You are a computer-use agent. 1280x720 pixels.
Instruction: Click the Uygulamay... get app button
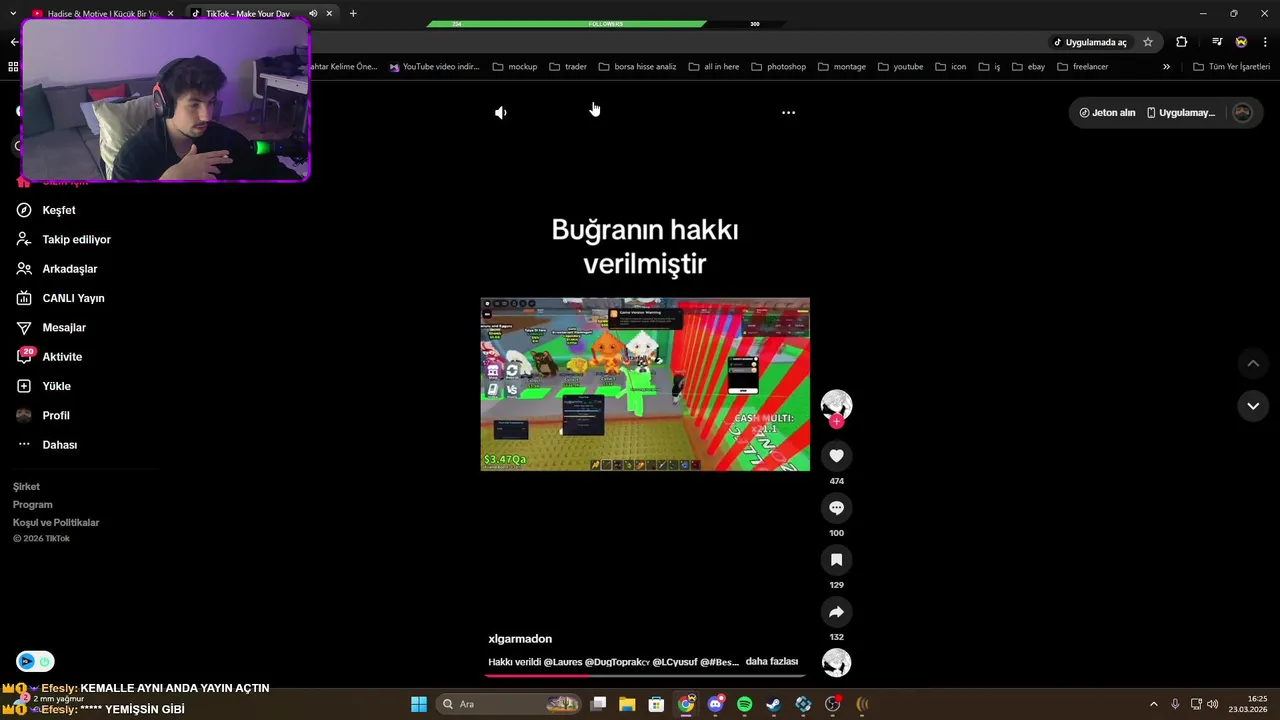click(1181, 113)
